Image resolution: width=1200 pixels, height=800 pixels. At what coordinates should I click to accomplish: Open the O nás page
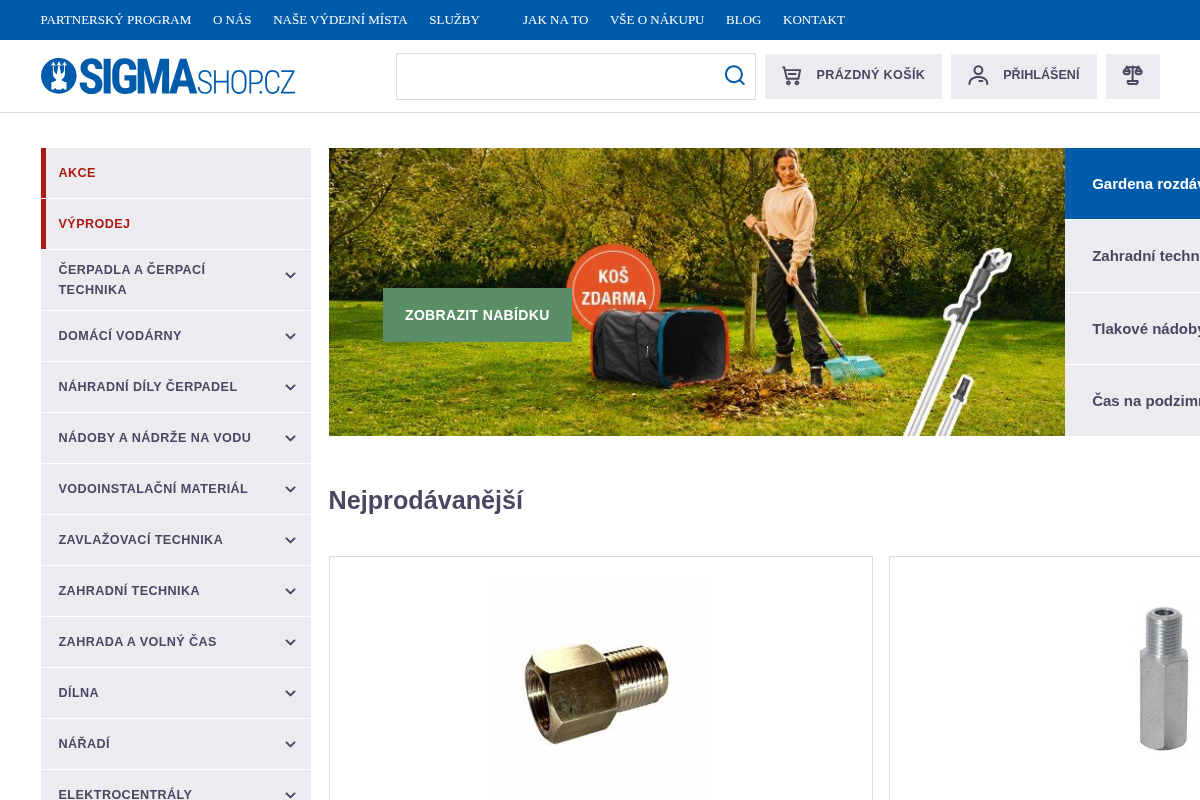[232, 20]
